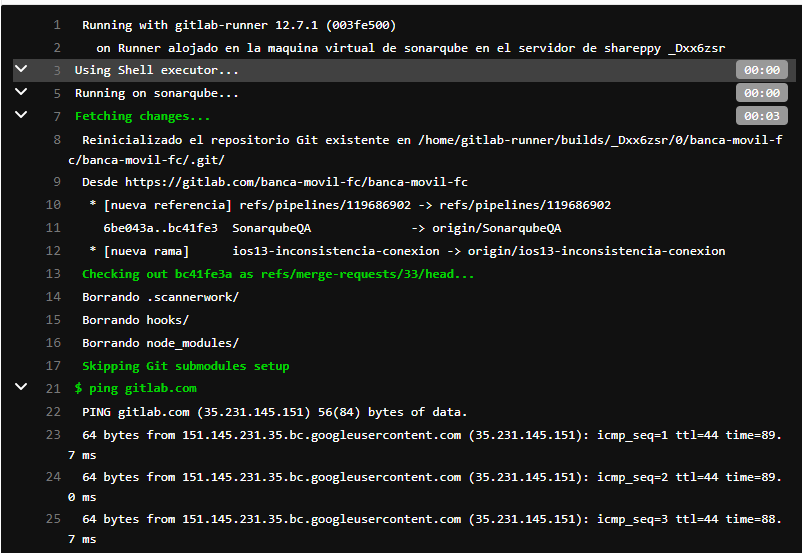Collapse the Using Shell executor section chevron
The width and height of the screenshot is (802, 553).
(21, 69)
